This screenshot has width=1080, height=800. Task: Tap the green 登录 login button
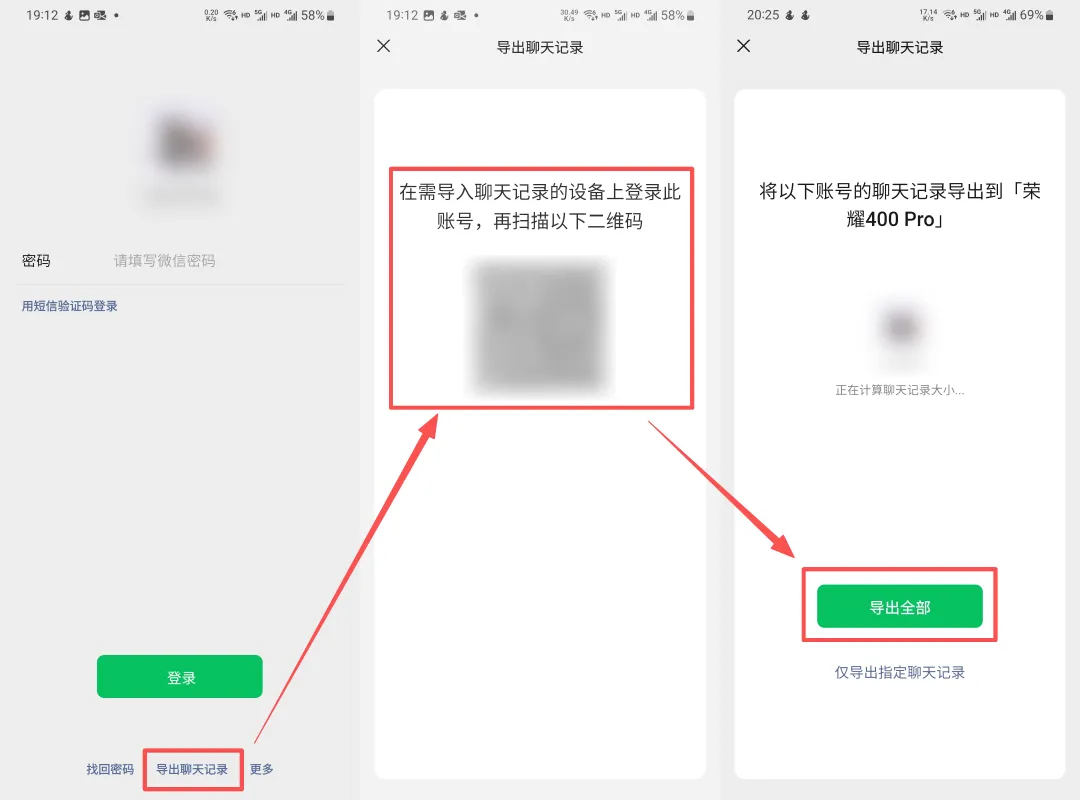[180, 677]
